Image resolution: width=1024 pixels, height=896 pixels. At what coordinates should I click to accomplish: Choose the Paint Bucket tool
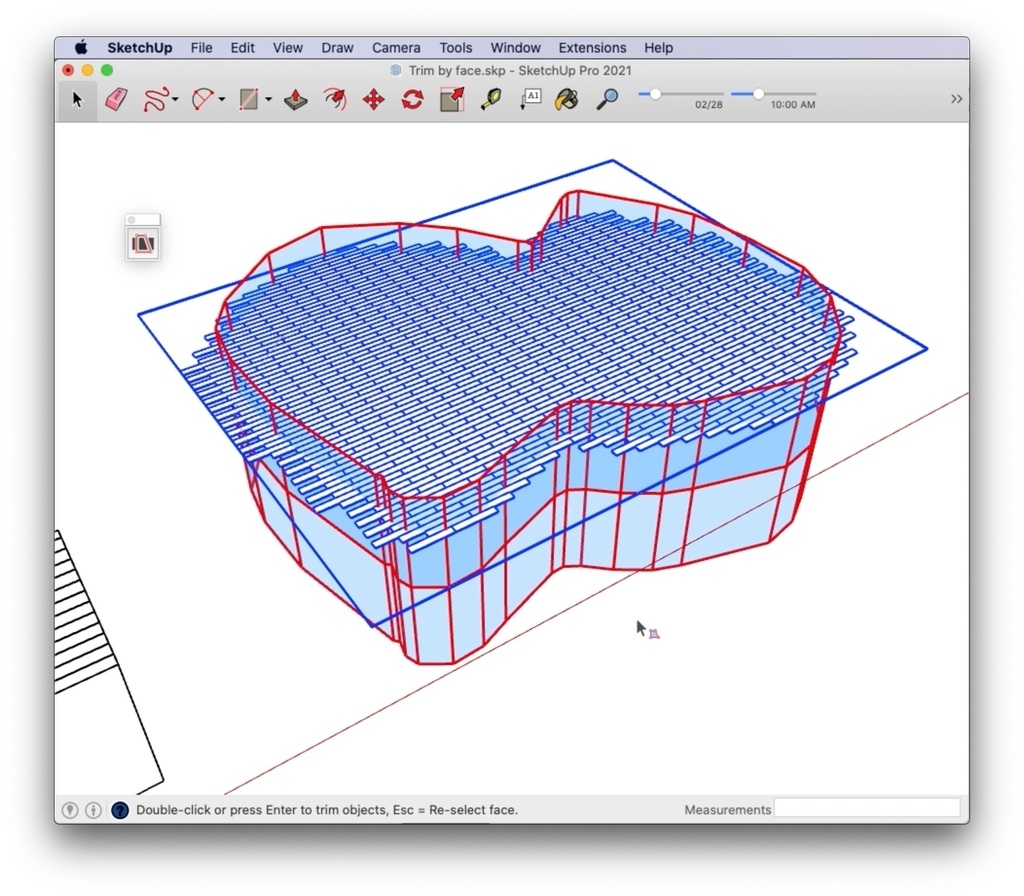pos(567,100)
